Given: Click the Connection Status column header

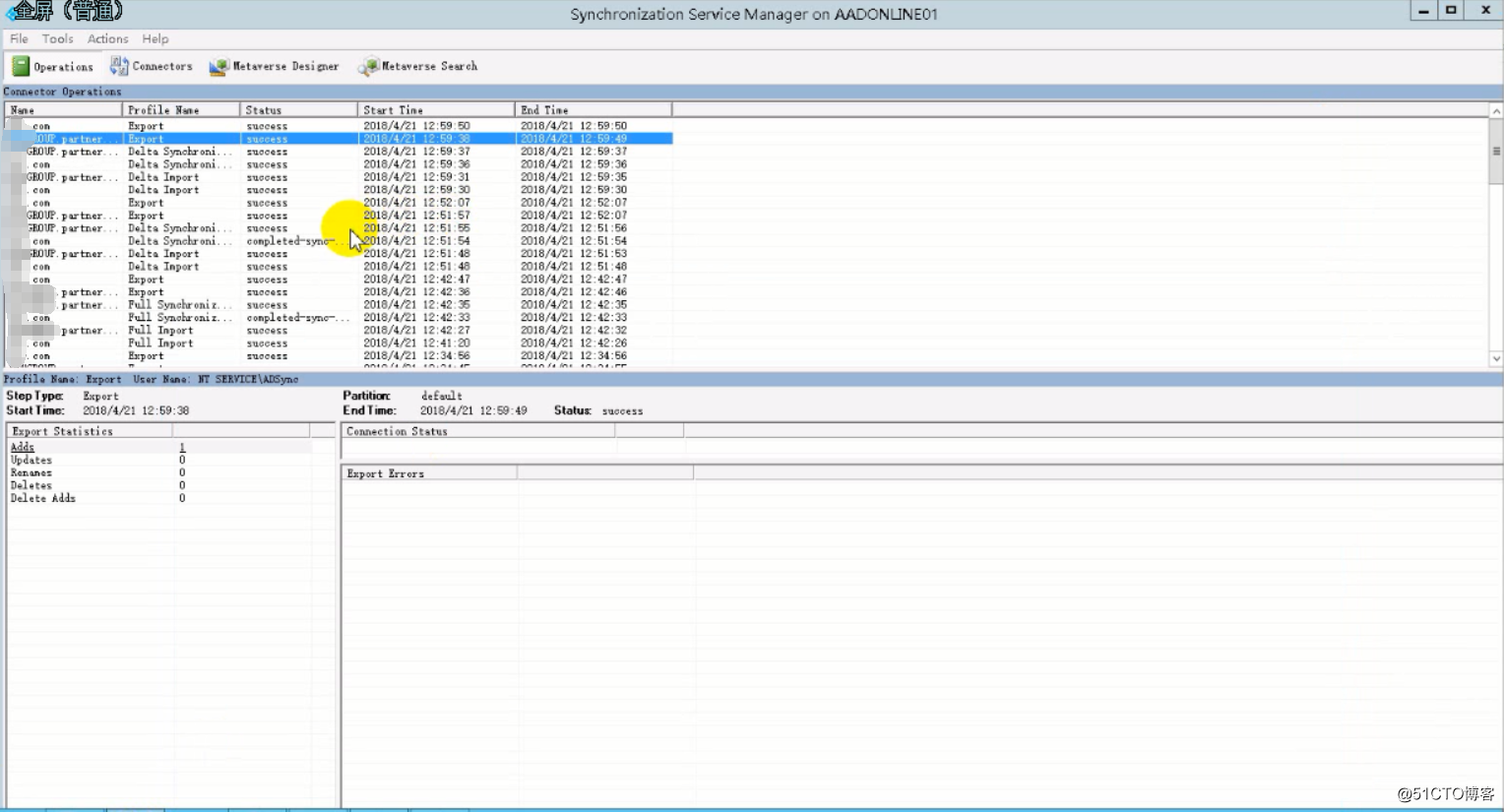Looking at the screenshot, I should 479,431.
